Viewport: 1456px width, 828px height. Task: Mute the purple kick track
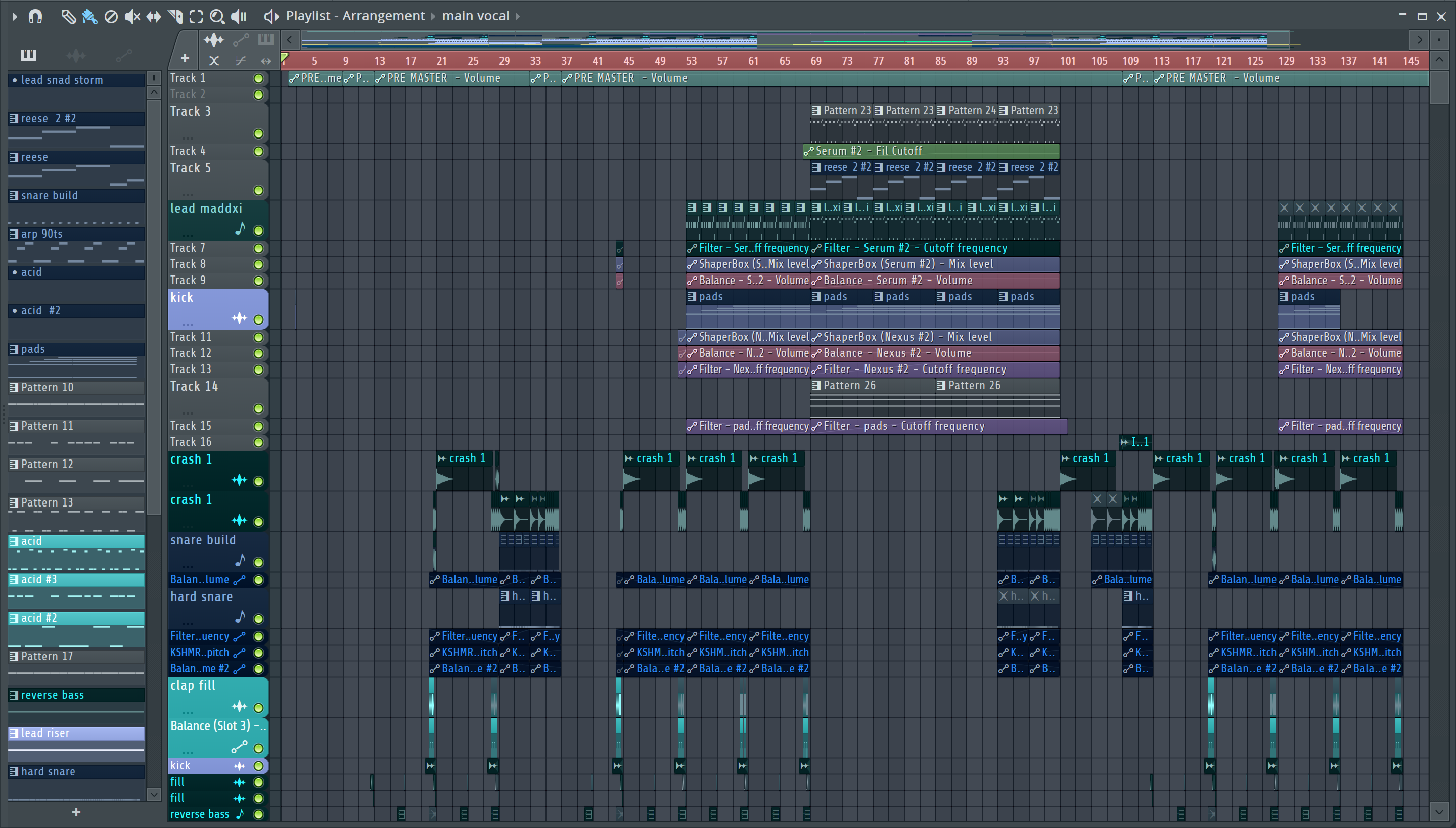[x=259, y=319]
